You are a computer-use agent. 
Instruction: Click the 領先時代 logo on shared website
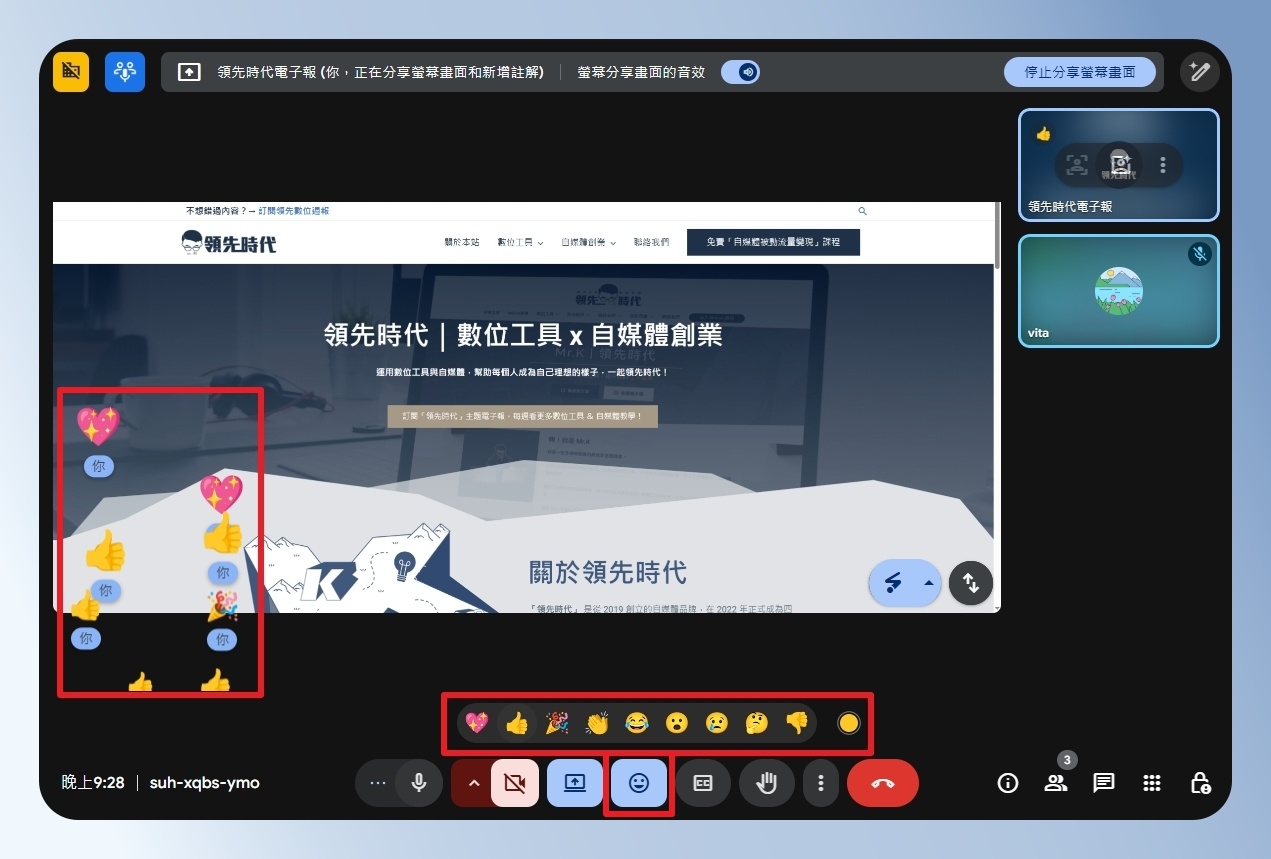pos(229,242)
